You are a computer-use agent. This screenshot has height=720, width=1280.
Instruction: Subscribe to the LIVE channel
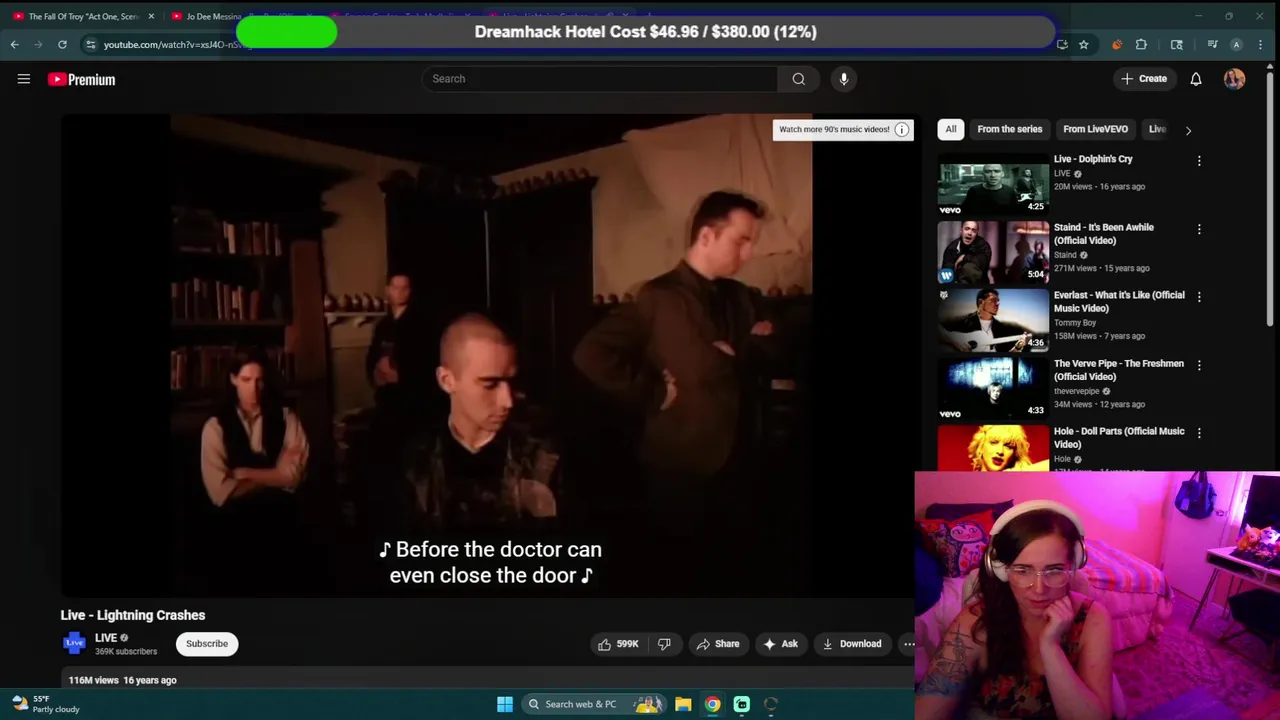coord(207,644)
